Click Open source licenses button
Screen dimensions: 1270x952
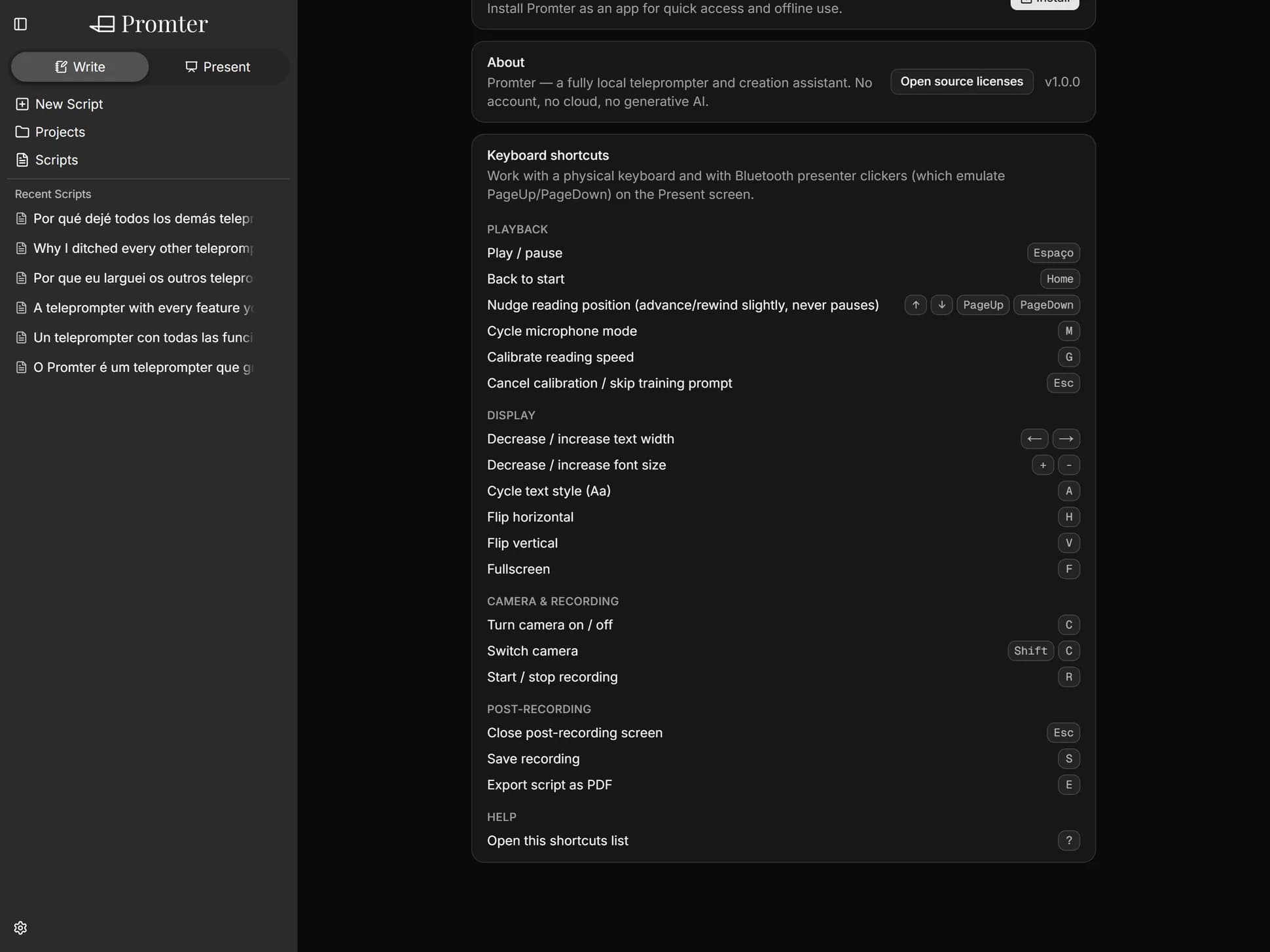pos(962,82)
